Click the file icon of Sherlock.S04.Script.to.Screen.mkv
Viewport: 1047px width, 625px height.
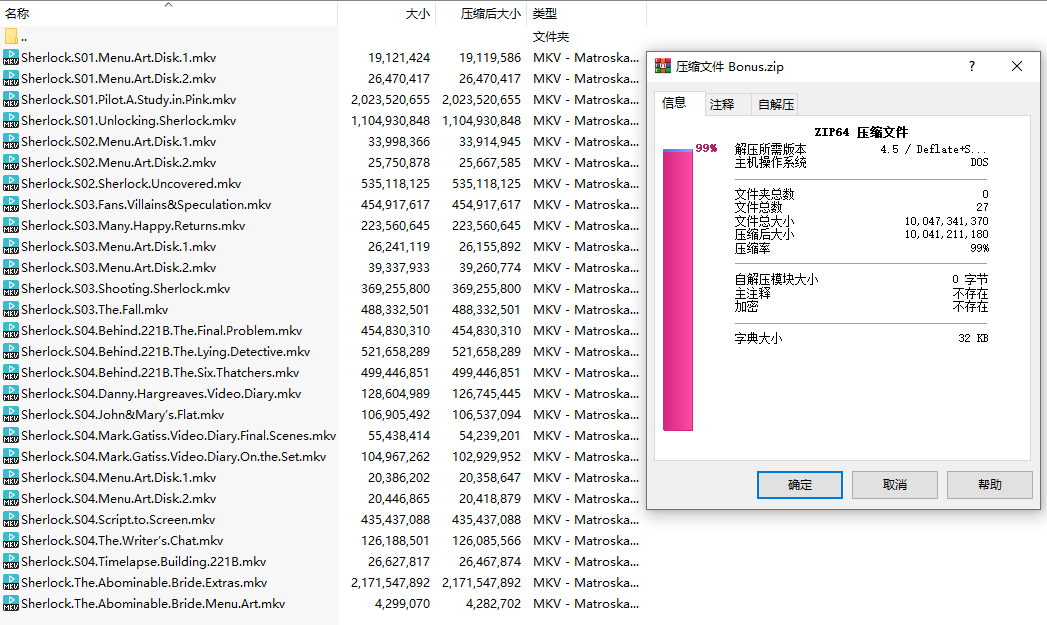(x=11, y=520)
